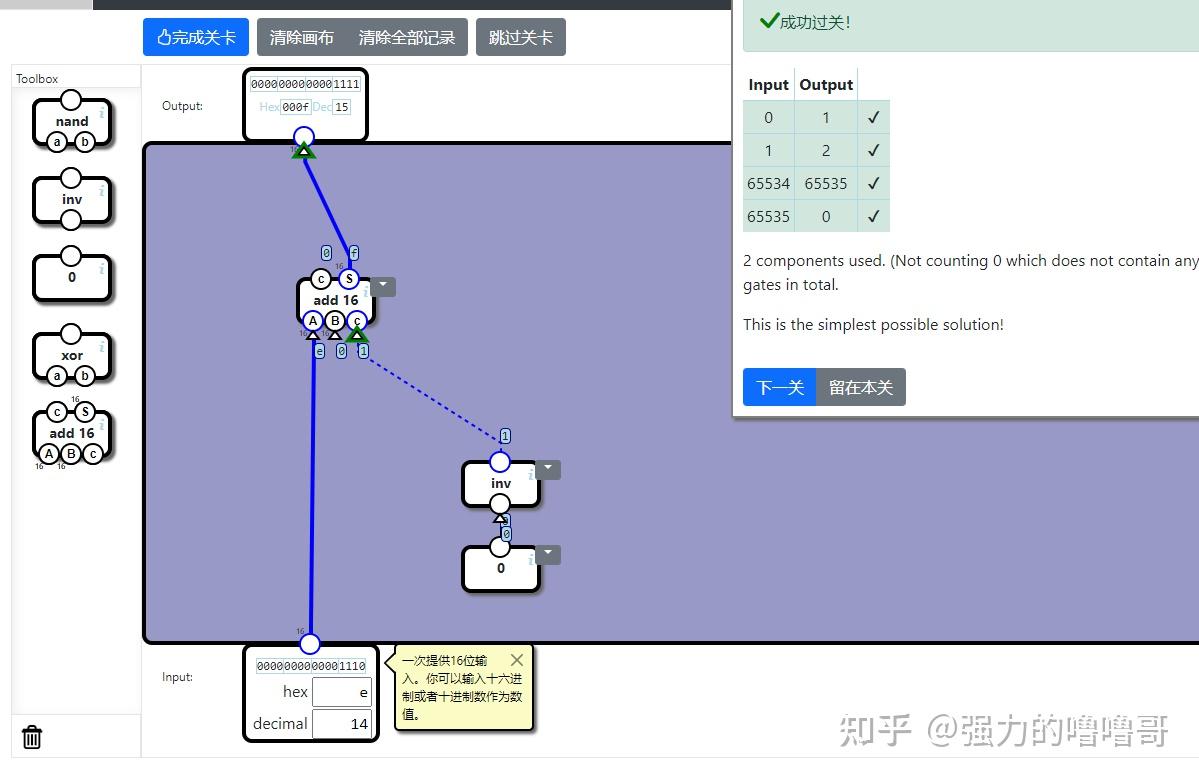Click the 下一关 button
1199x779 pixels.
779,387
